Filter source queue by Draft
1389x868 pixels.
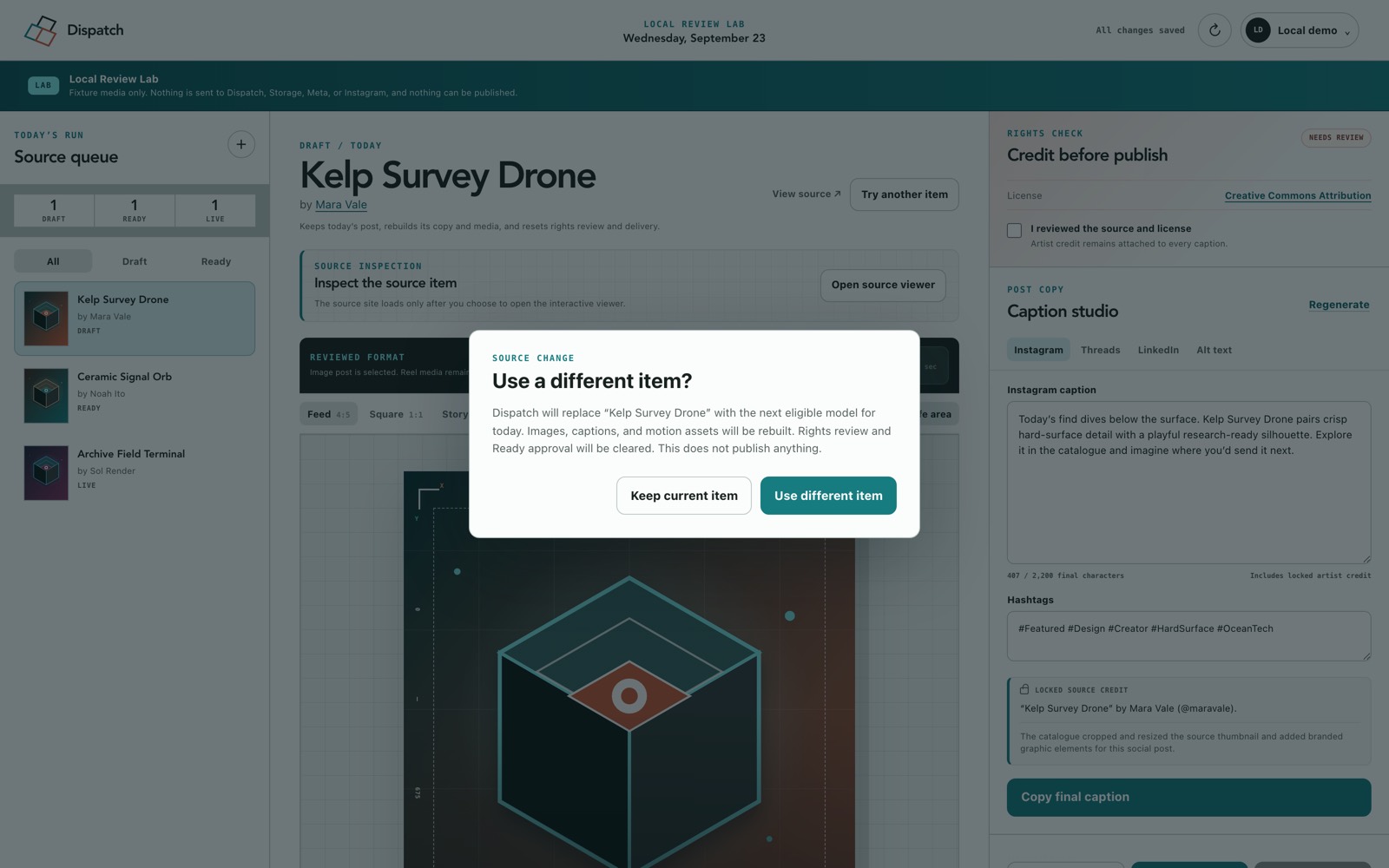pyautogui.click(x=135, y=261)
